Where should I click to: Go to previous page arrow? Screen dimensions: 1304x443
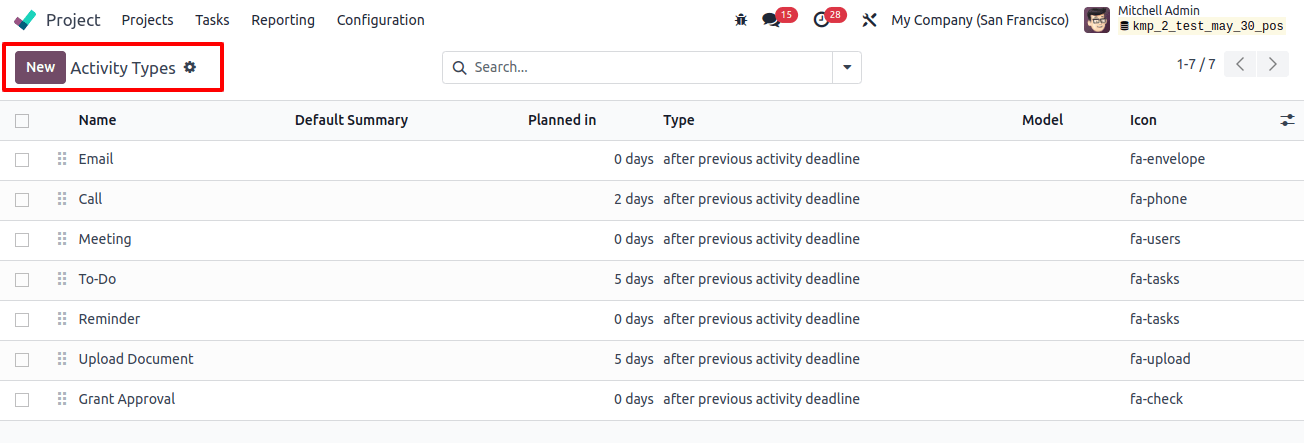(x=1240, y=64)
